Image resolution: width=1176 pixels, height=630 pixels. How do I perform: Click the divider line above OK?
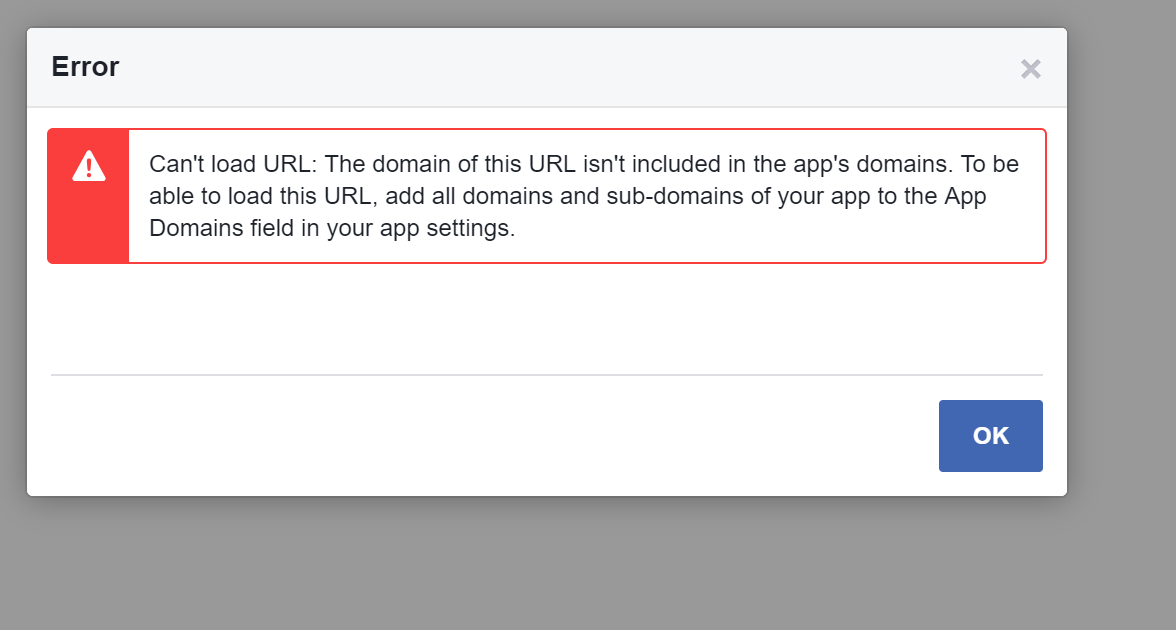point(547,374)
